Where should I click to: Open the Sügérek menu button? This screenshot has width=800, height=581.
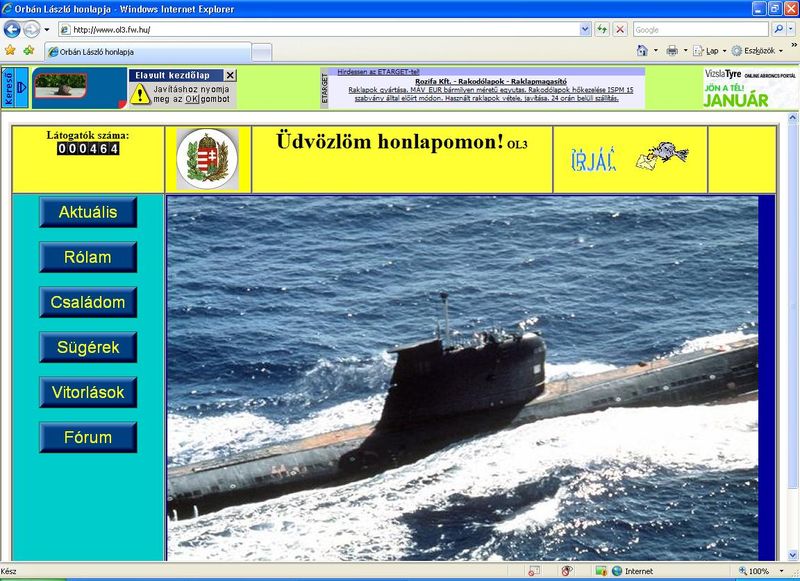coord(88,347)
